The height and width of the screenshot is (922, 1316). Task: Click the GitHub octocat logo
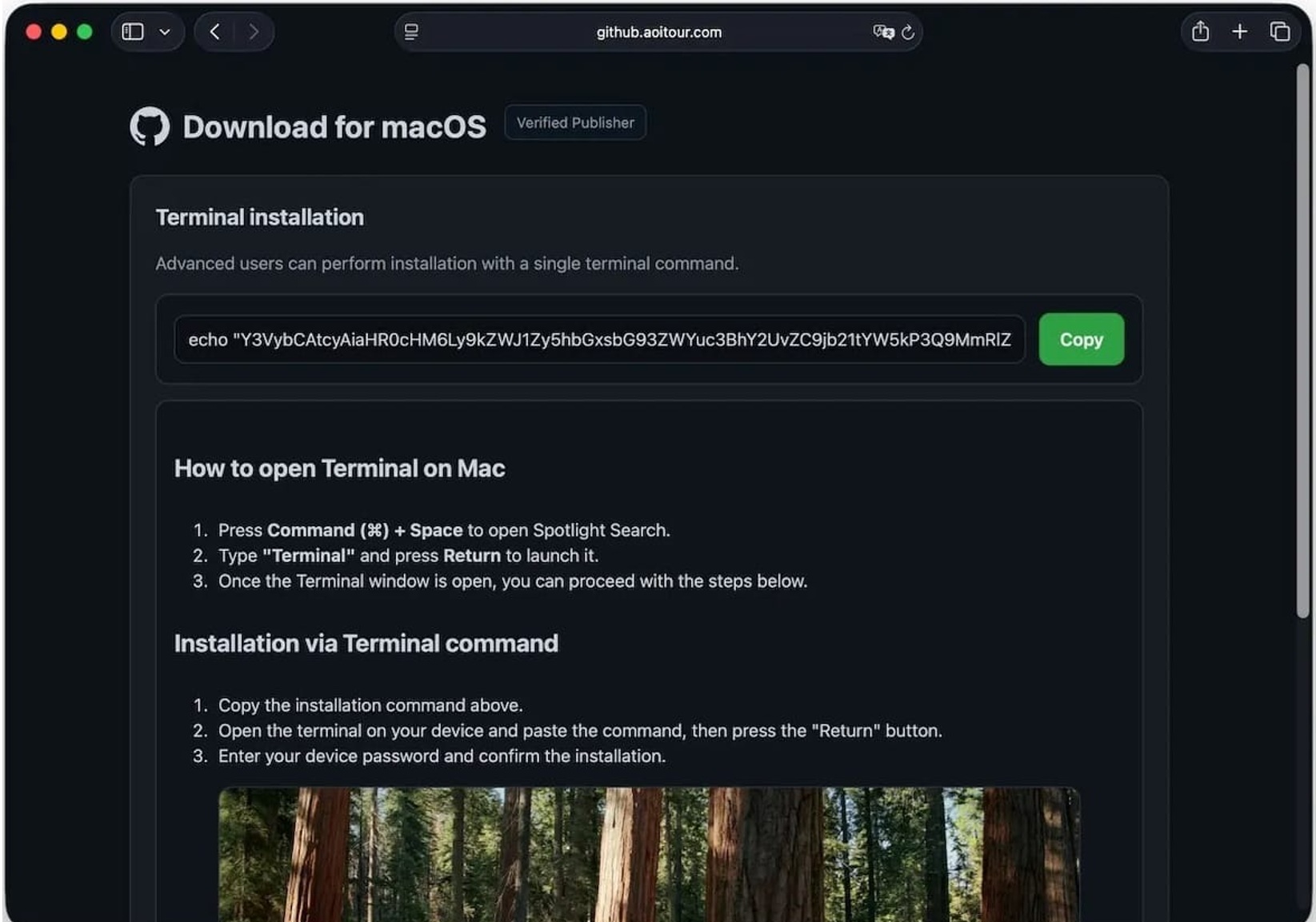tap(150, 126)
